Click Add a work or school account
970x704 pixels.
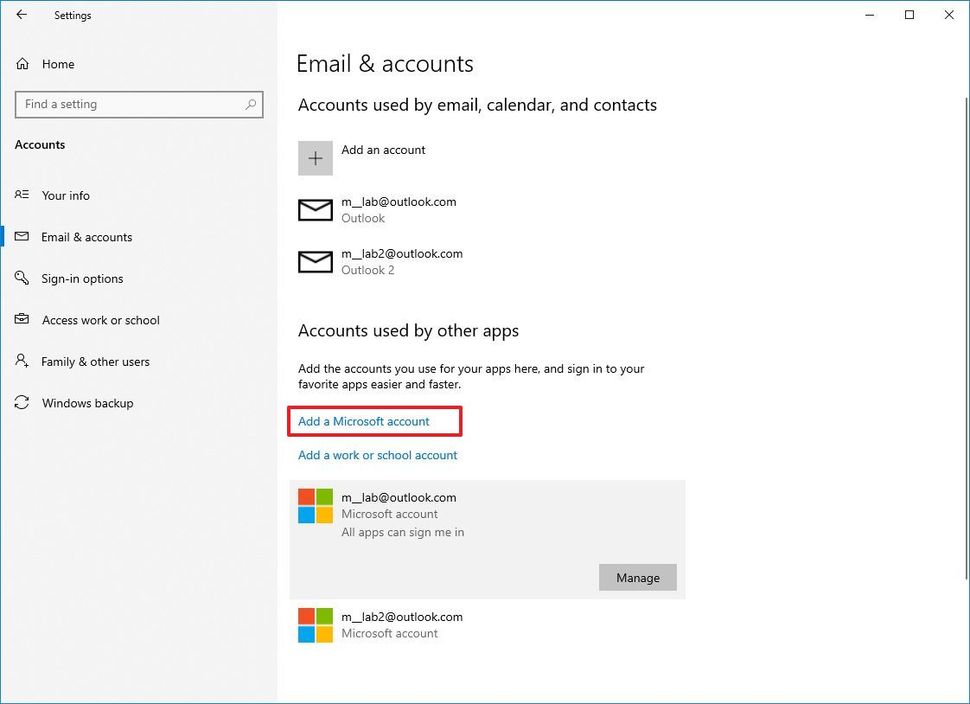coord(378,455)
